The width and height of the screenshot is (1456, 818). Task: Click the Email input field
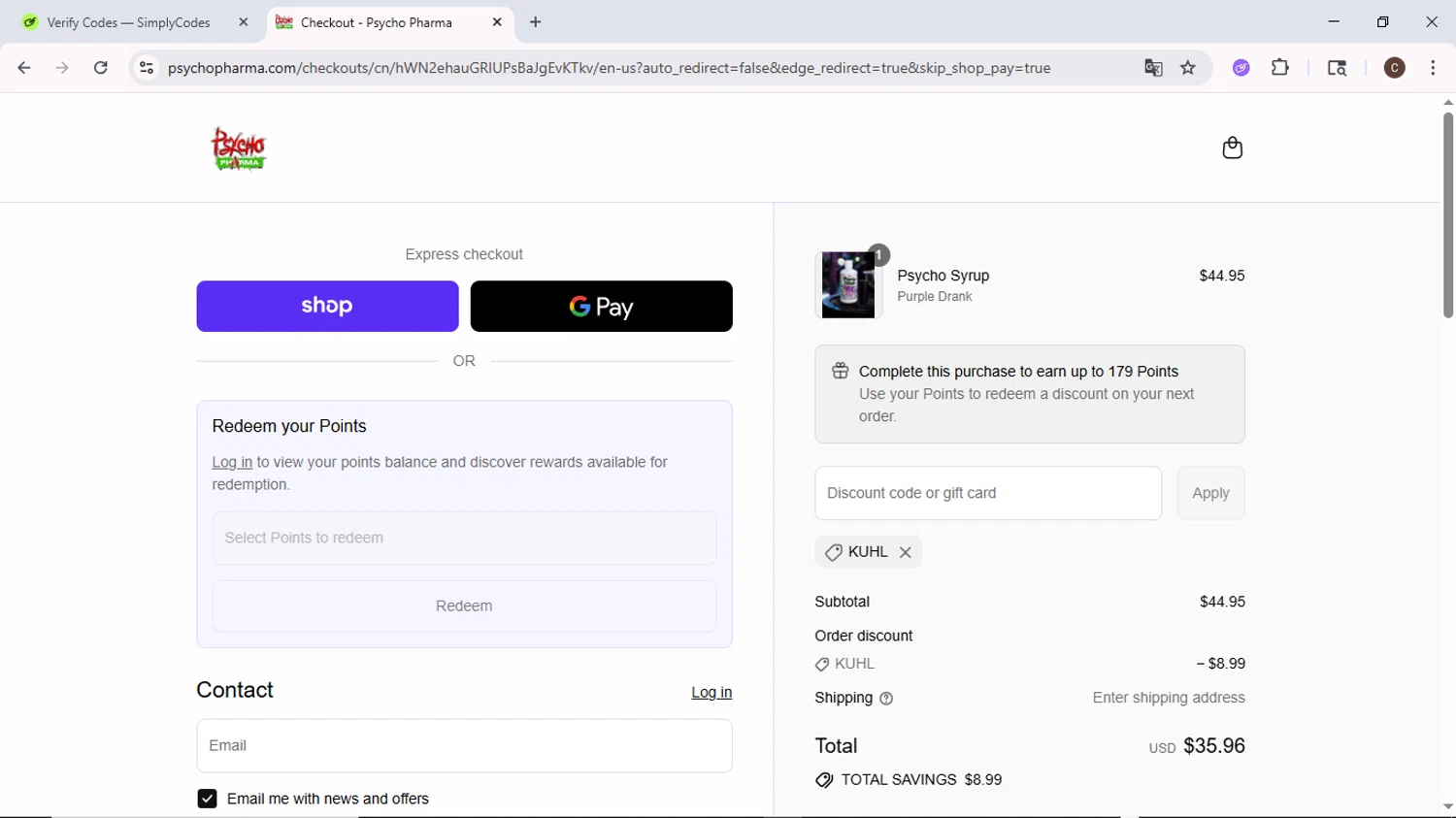tap(464, 746)
